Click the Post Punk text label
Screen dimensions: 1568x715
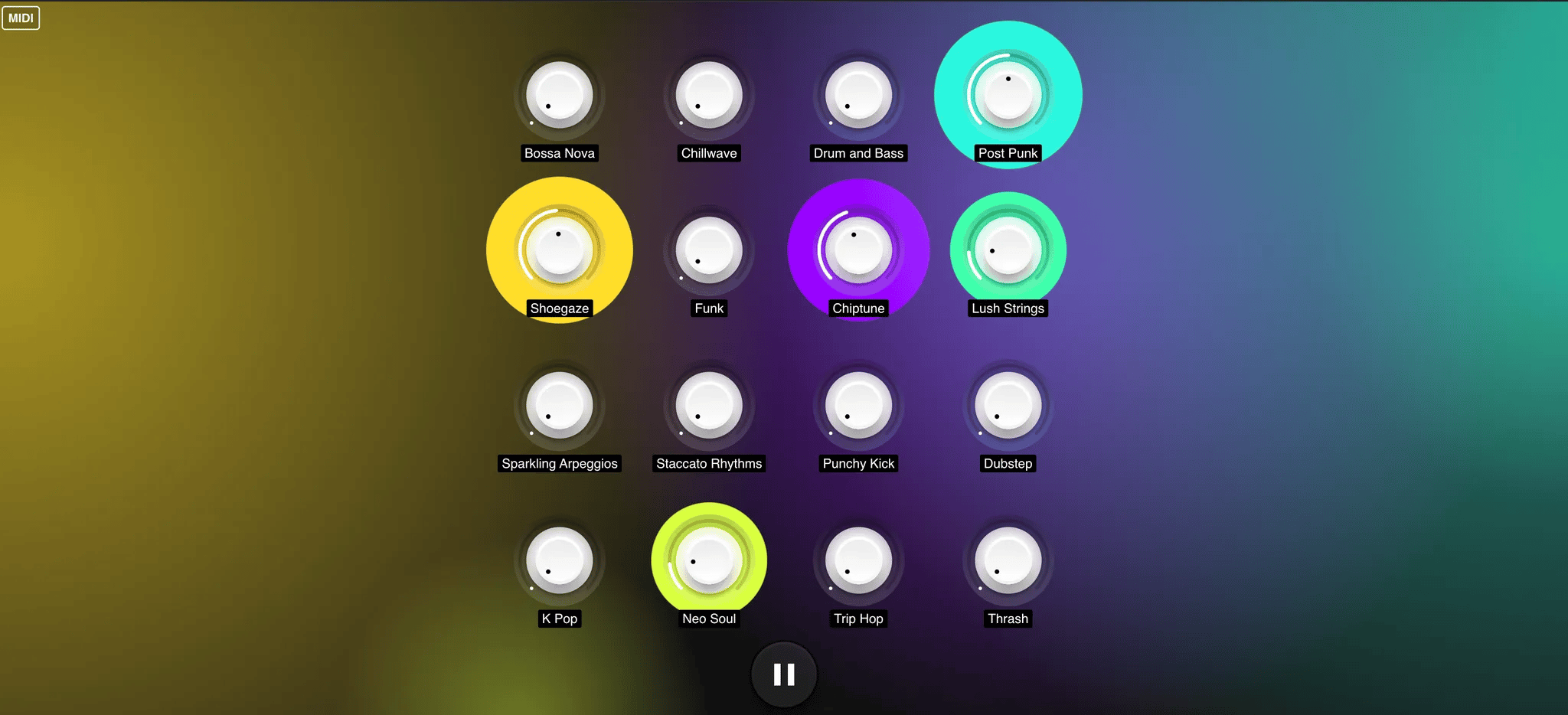tap(1008, 153)
